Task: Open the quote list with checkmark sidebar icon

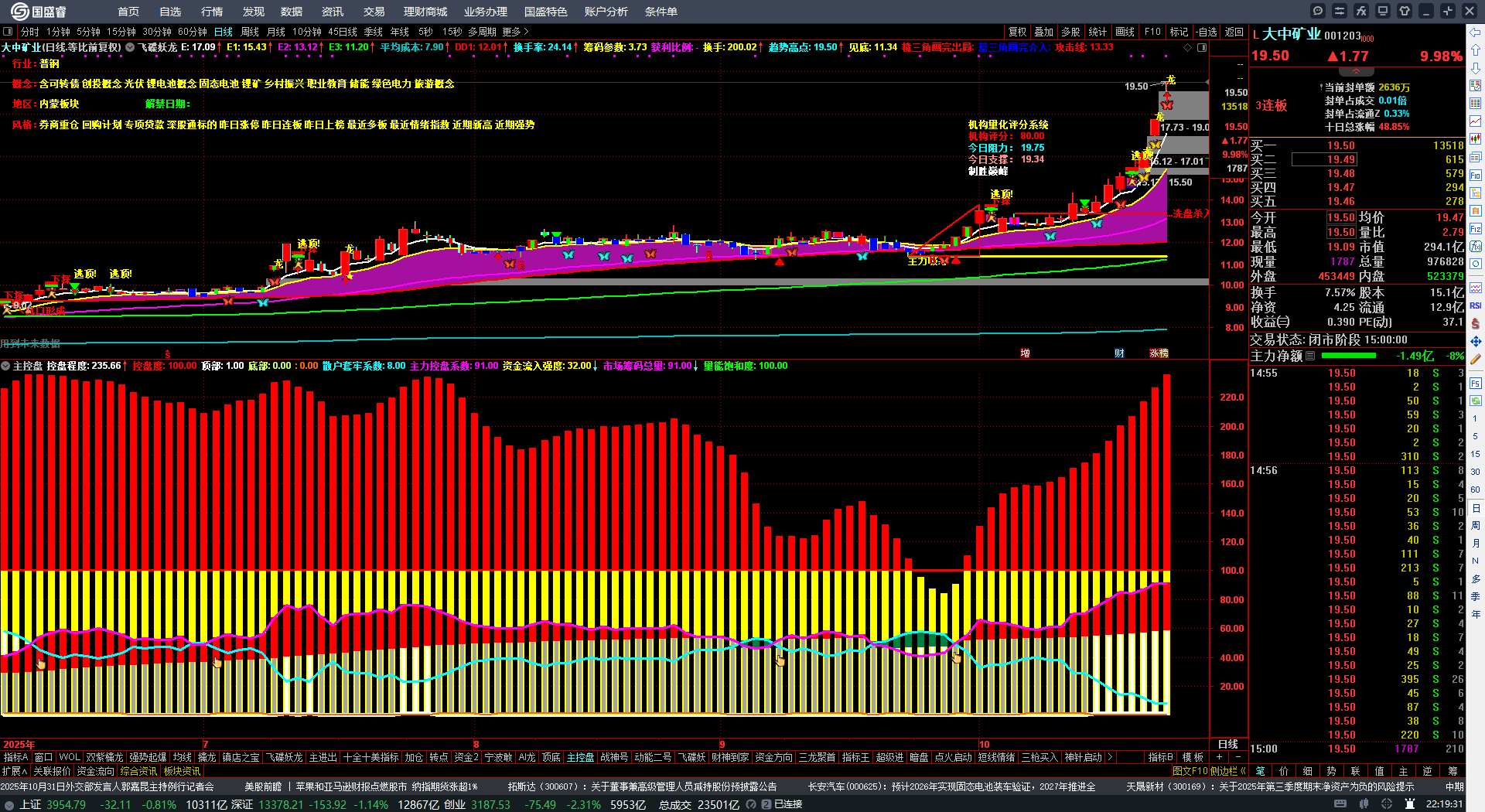Action: tap(1476, 86)
